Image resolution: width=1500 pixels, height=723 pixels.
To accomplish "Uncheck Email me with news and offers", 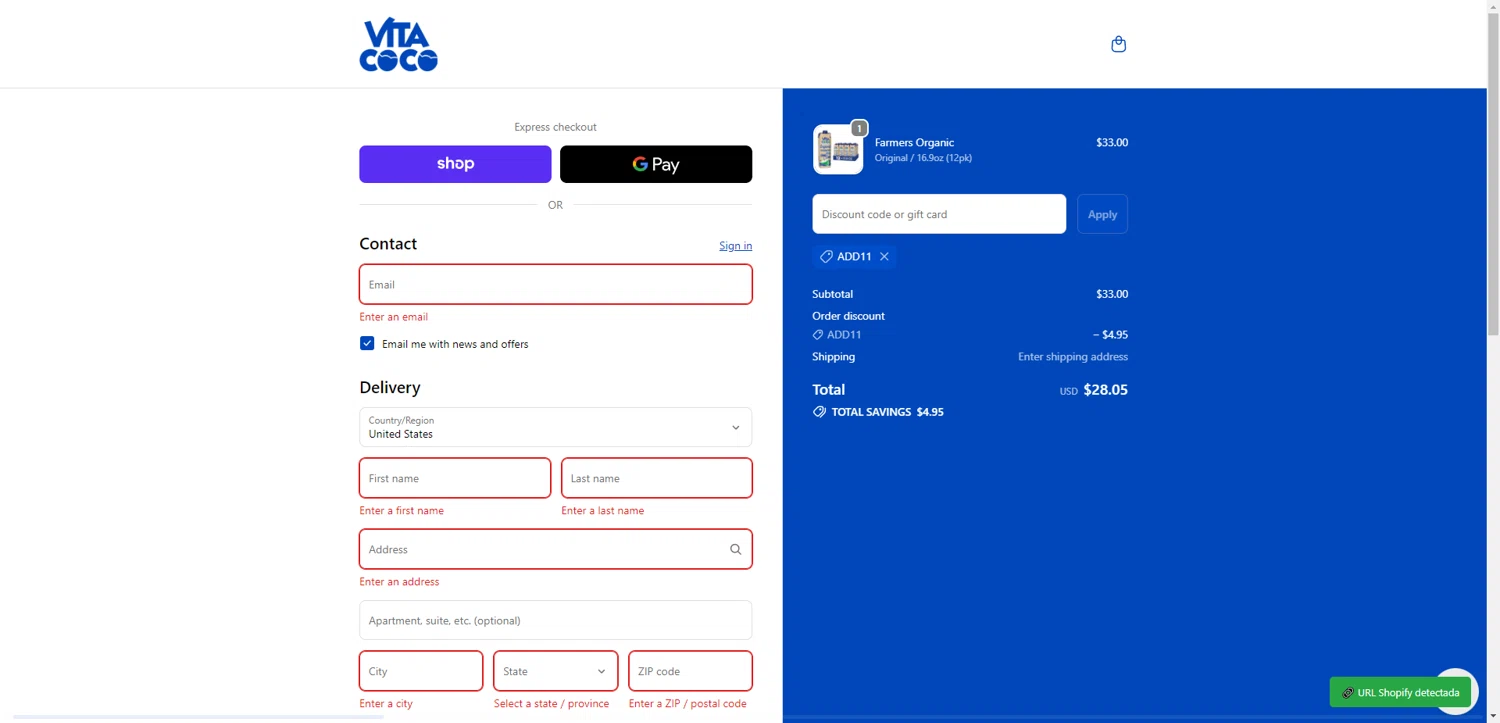I will pyautogui.click(x=367, y=343).
